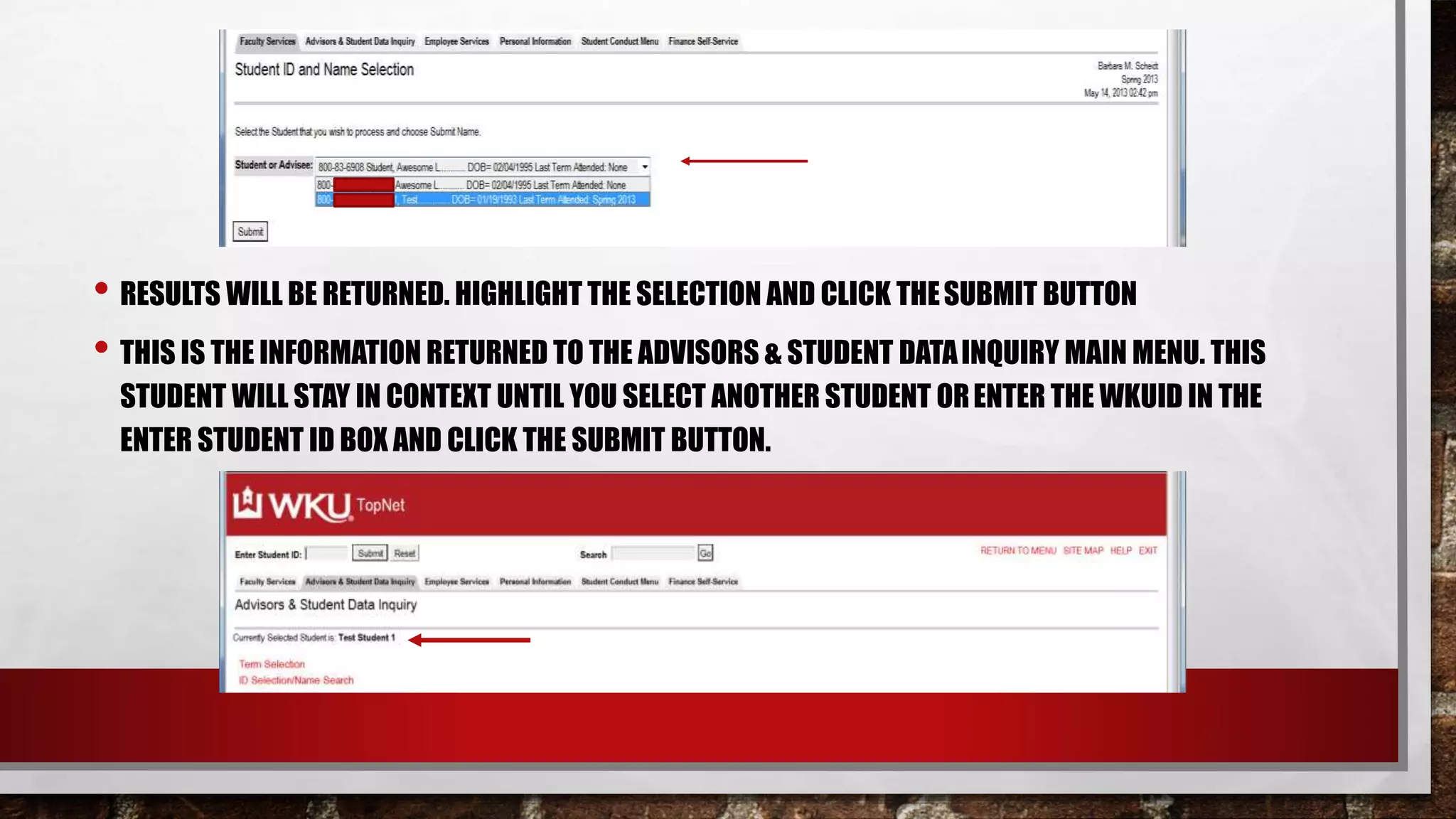Open Student Conduct Menu tab at top
Image resolution: width=1456 pixels, height=819 pixels.
[x=619, y=41]
